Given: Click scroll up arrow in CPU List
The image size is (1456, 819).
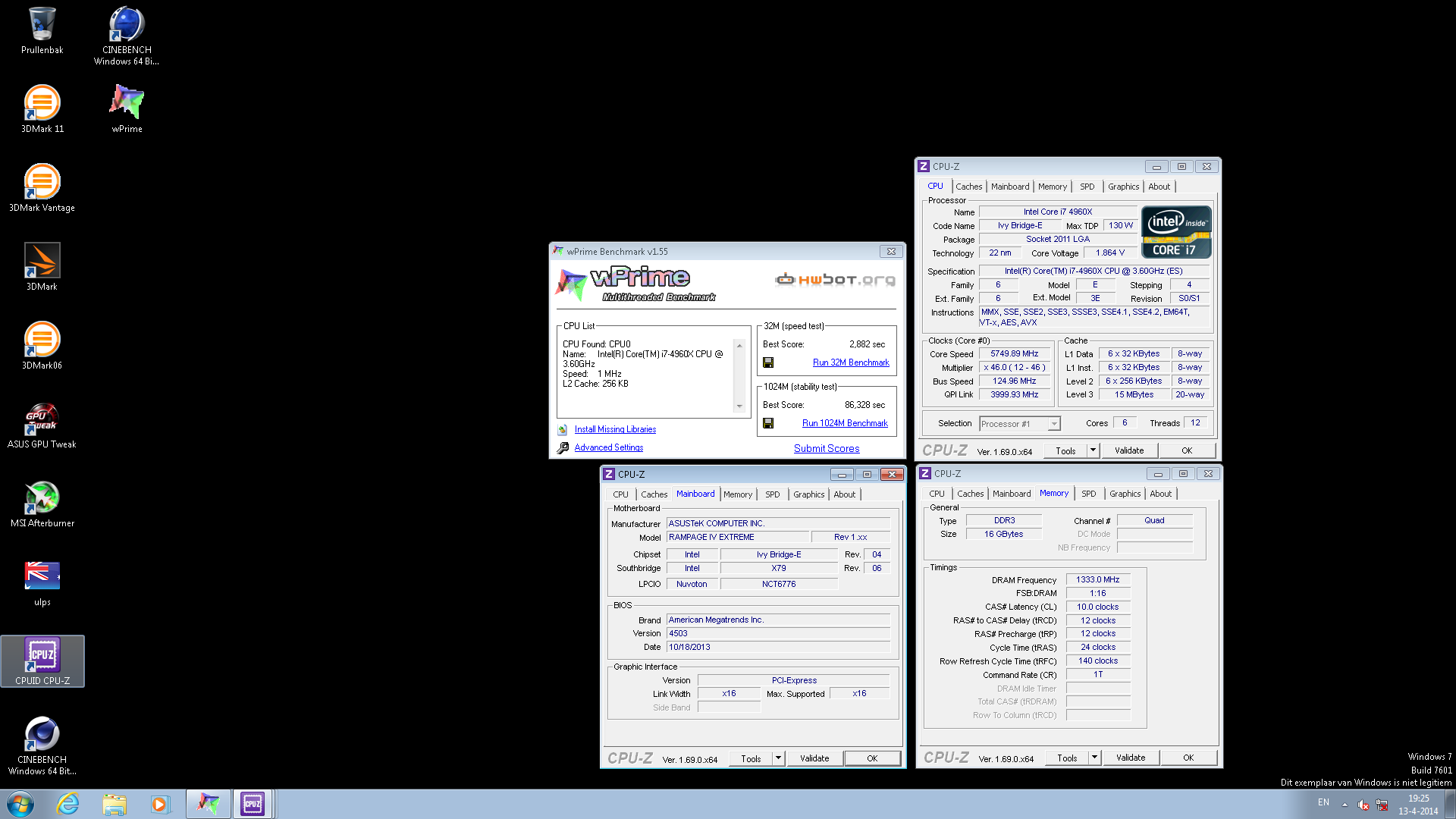Looking at the screenshot, I should pyautogui.click(x=739, y=346).
